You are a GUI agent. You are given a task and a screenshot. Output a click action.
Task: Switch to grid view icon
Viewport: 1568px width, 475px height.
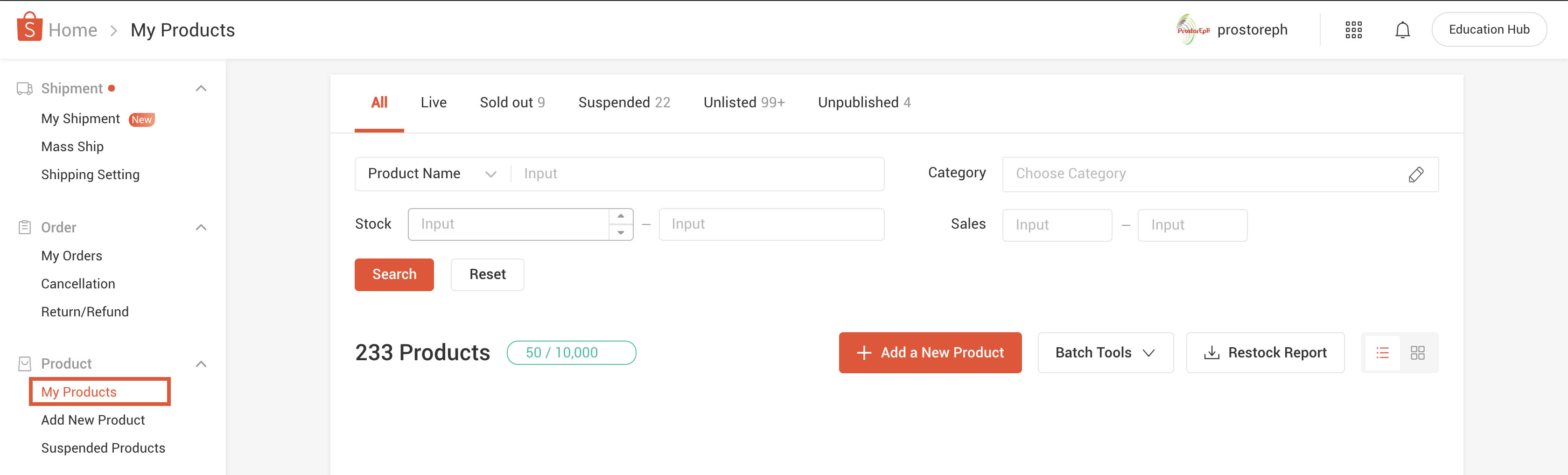1418,353
